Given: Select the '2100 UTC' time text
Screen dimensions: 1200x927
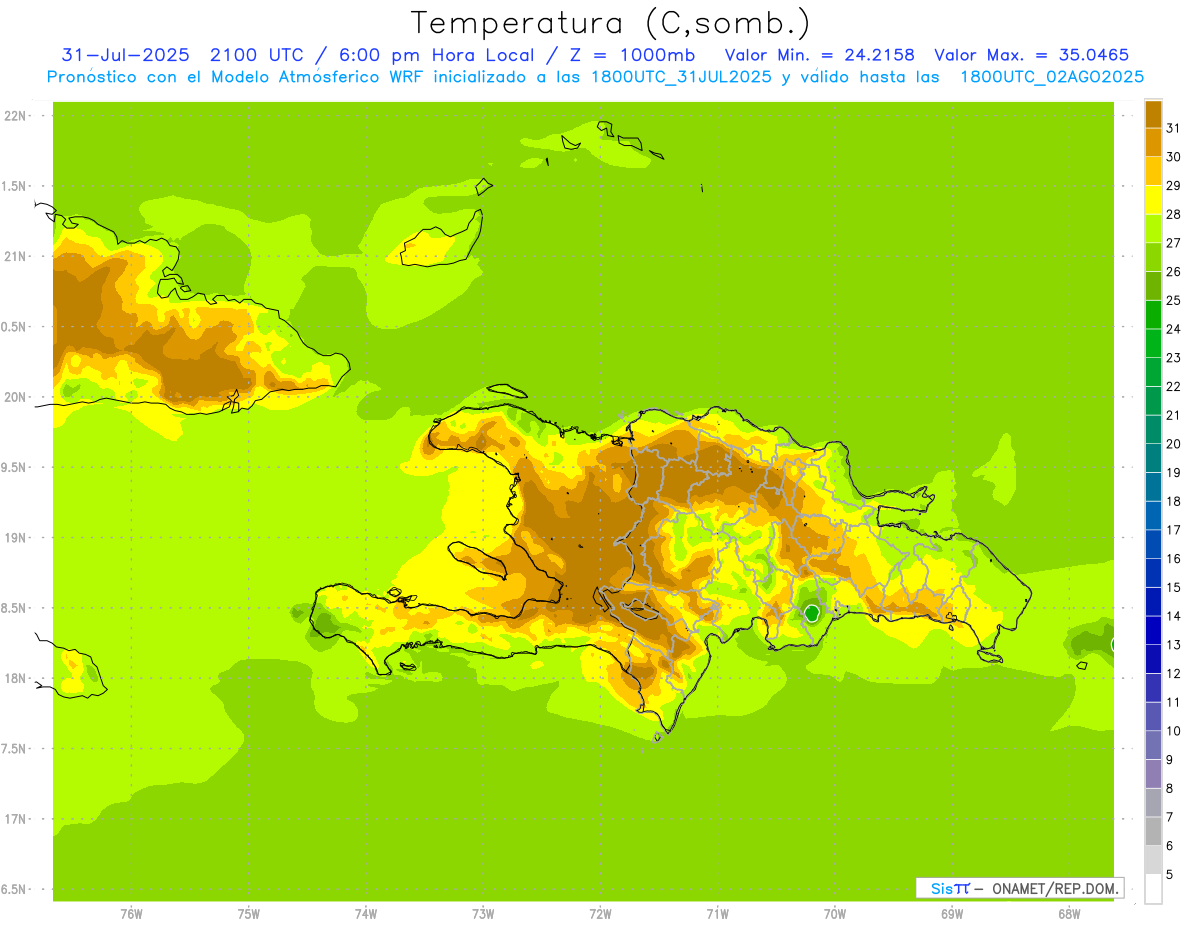Looking at the screenshot, I should click(x=257, y=55).
